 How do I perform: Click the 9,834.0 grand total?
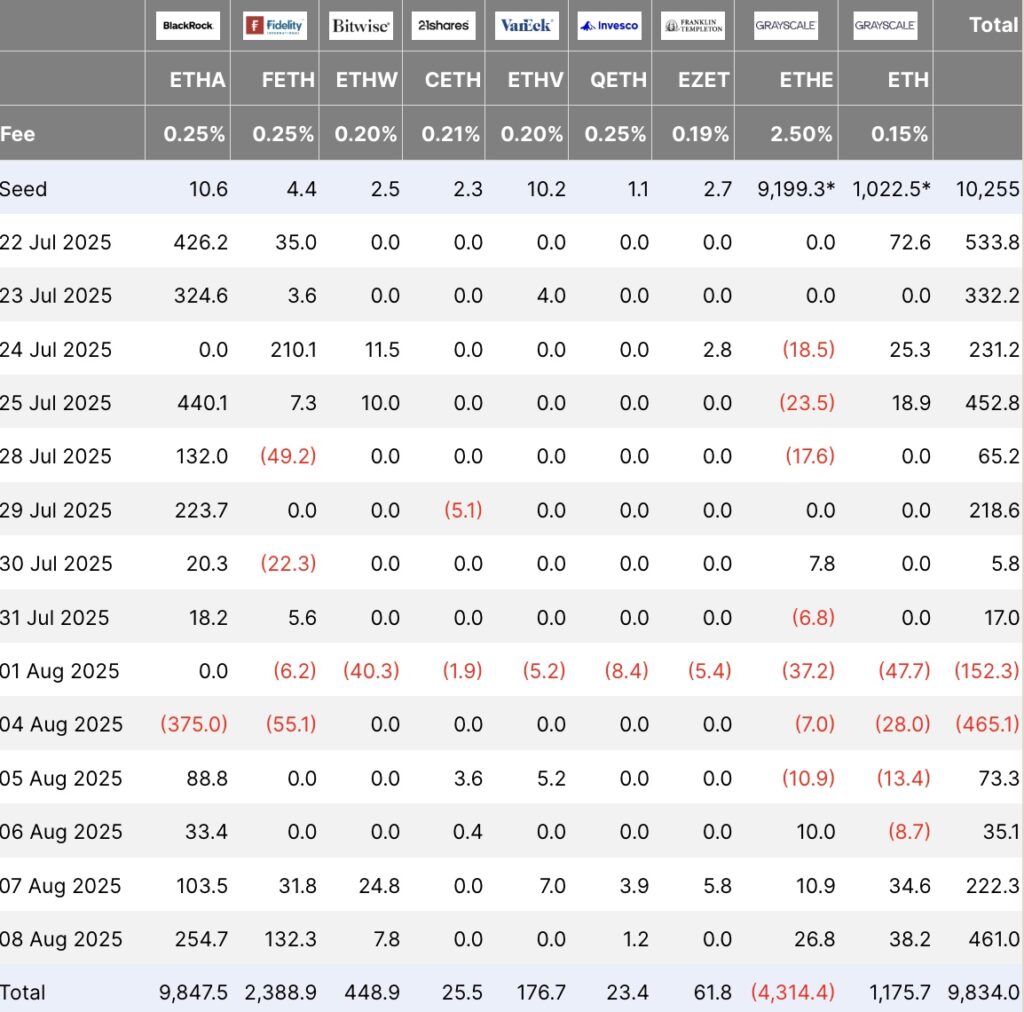[984, 993]
